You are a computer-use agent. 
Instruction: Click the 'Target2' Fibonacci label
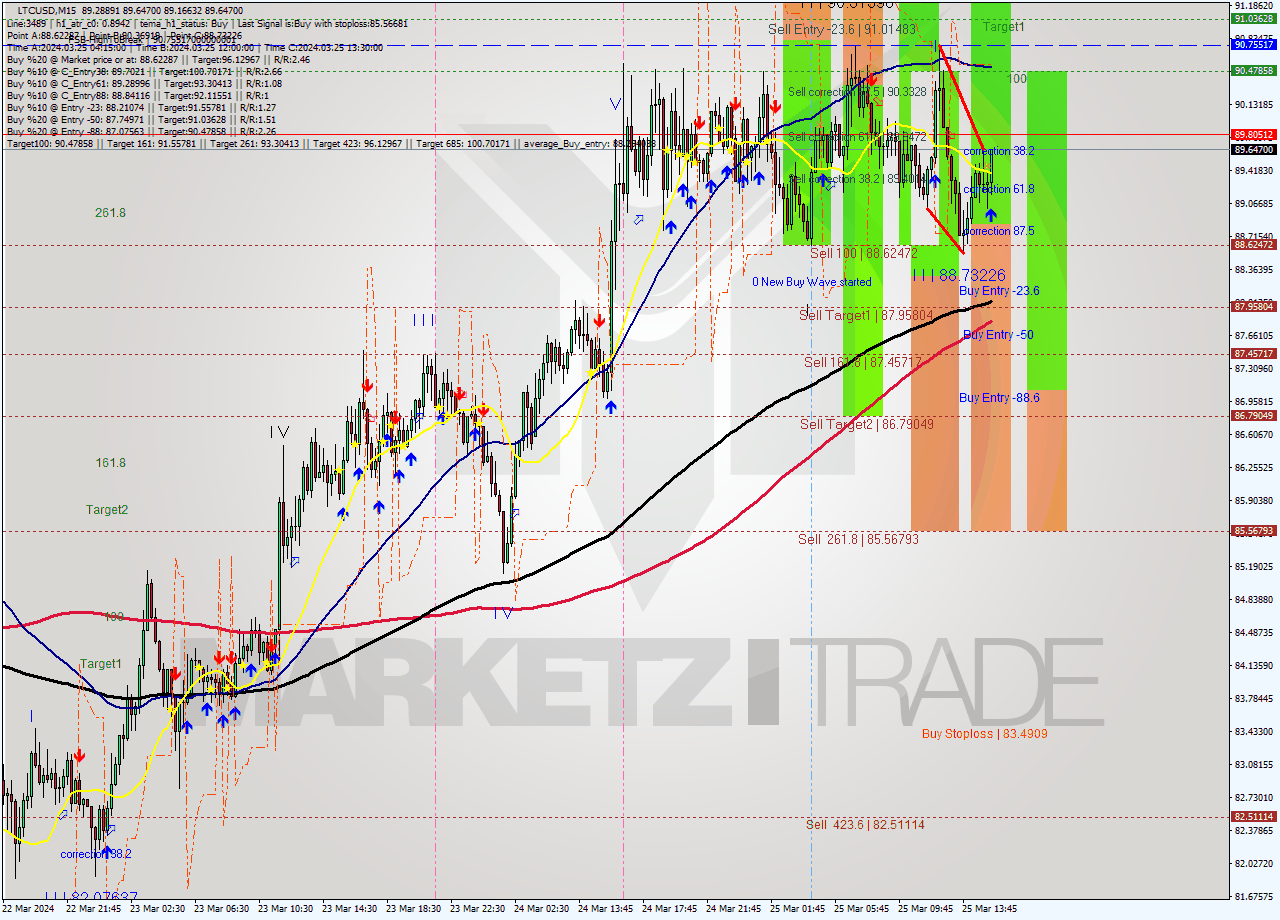point(107,510)
